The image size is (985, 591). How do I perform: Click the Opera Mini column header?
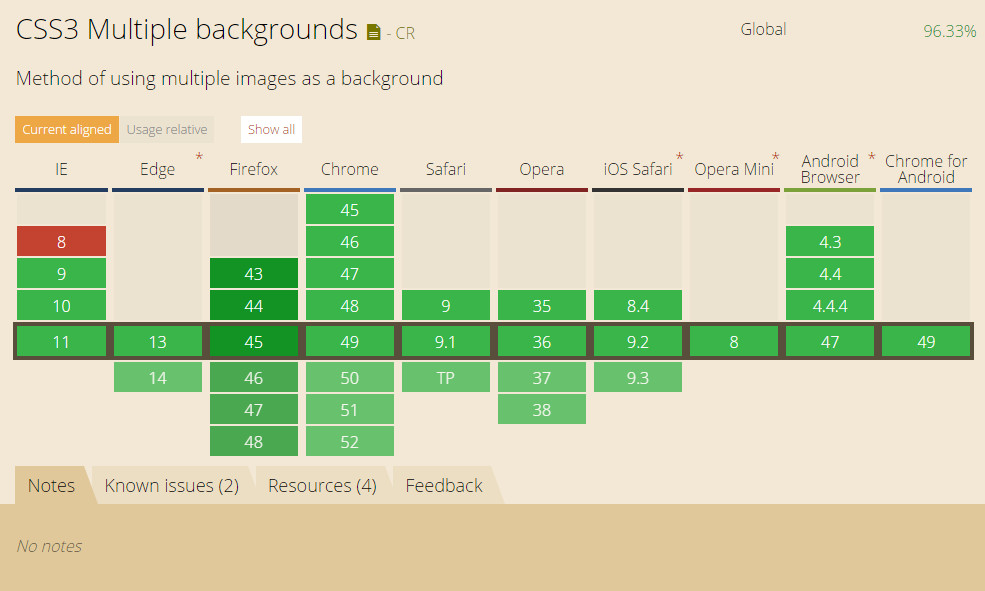[734, 169]
